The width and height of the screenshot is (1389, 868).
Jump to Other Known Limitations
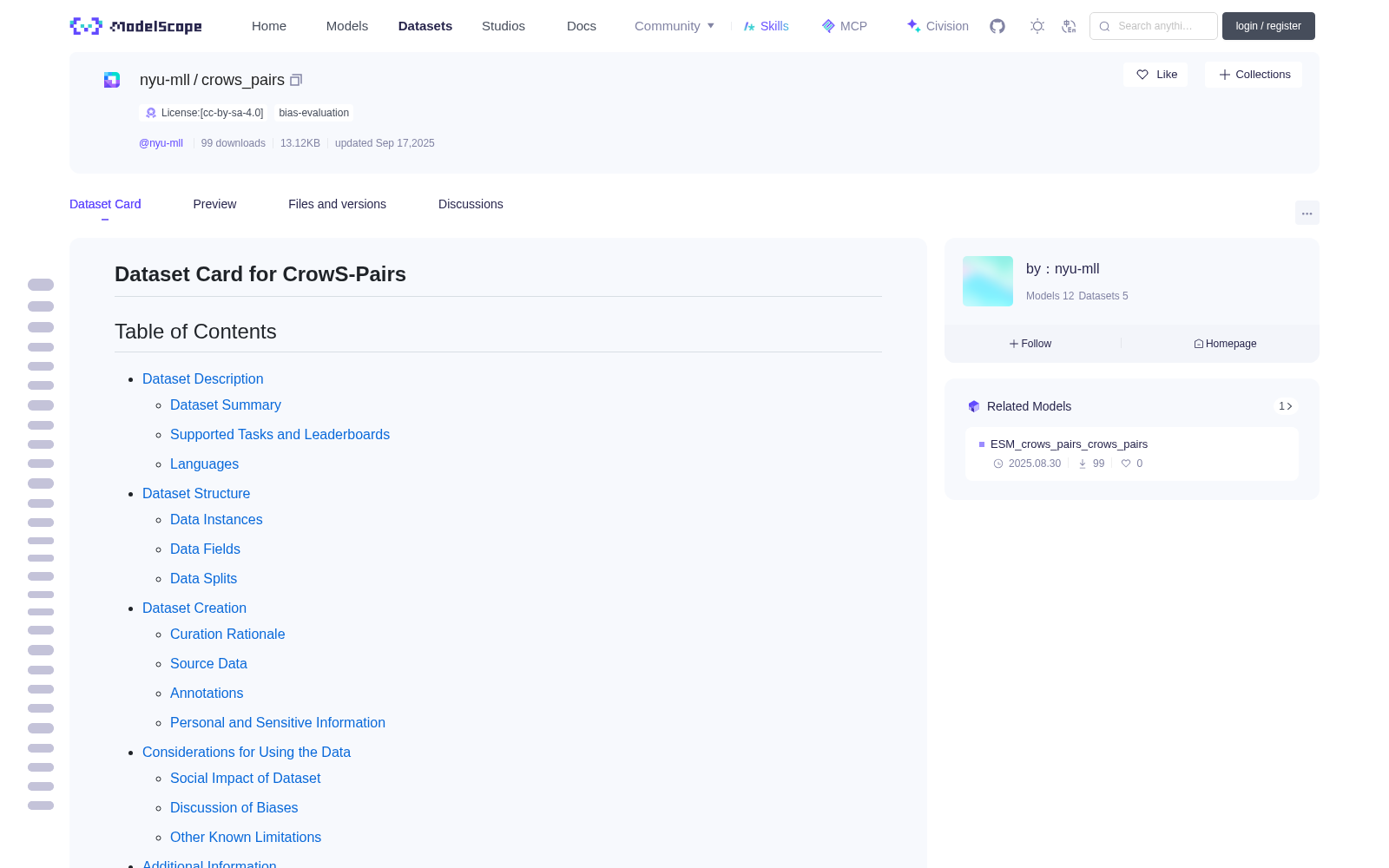[246, 838]
